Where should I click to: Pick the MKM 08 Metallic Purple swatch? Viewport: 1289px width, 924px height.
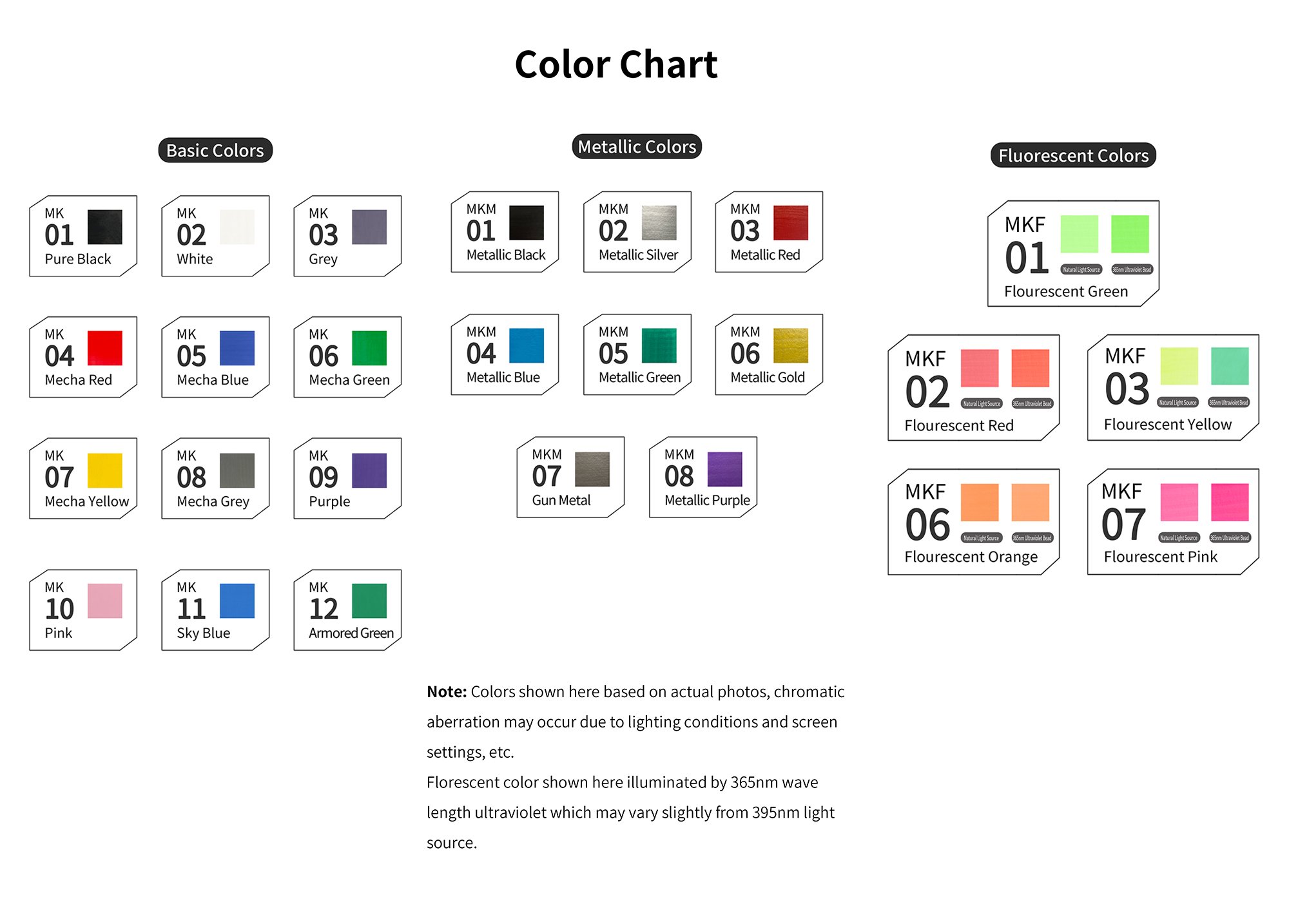[x=724, y=468]
